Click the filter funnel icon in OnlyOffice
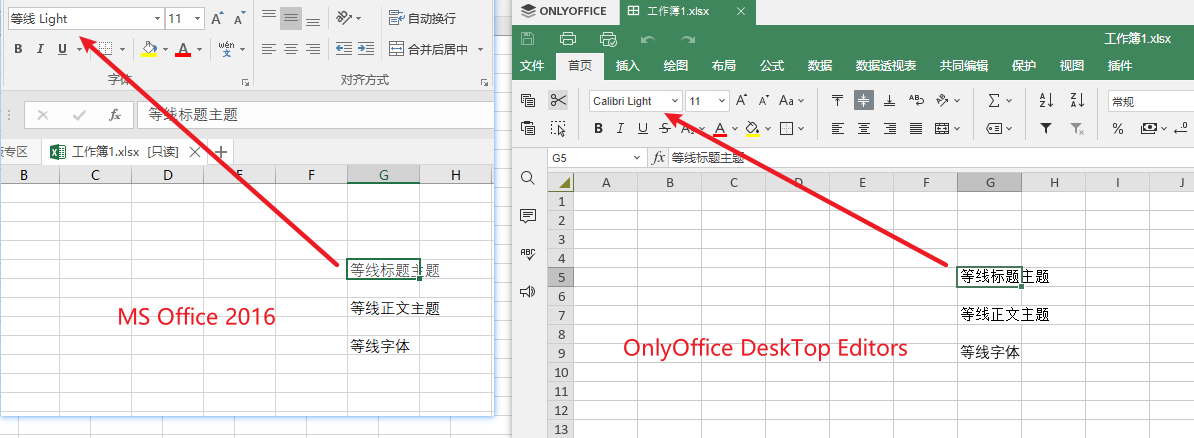The height and width of the screenshot is (438, 1194). [1046, 129]
